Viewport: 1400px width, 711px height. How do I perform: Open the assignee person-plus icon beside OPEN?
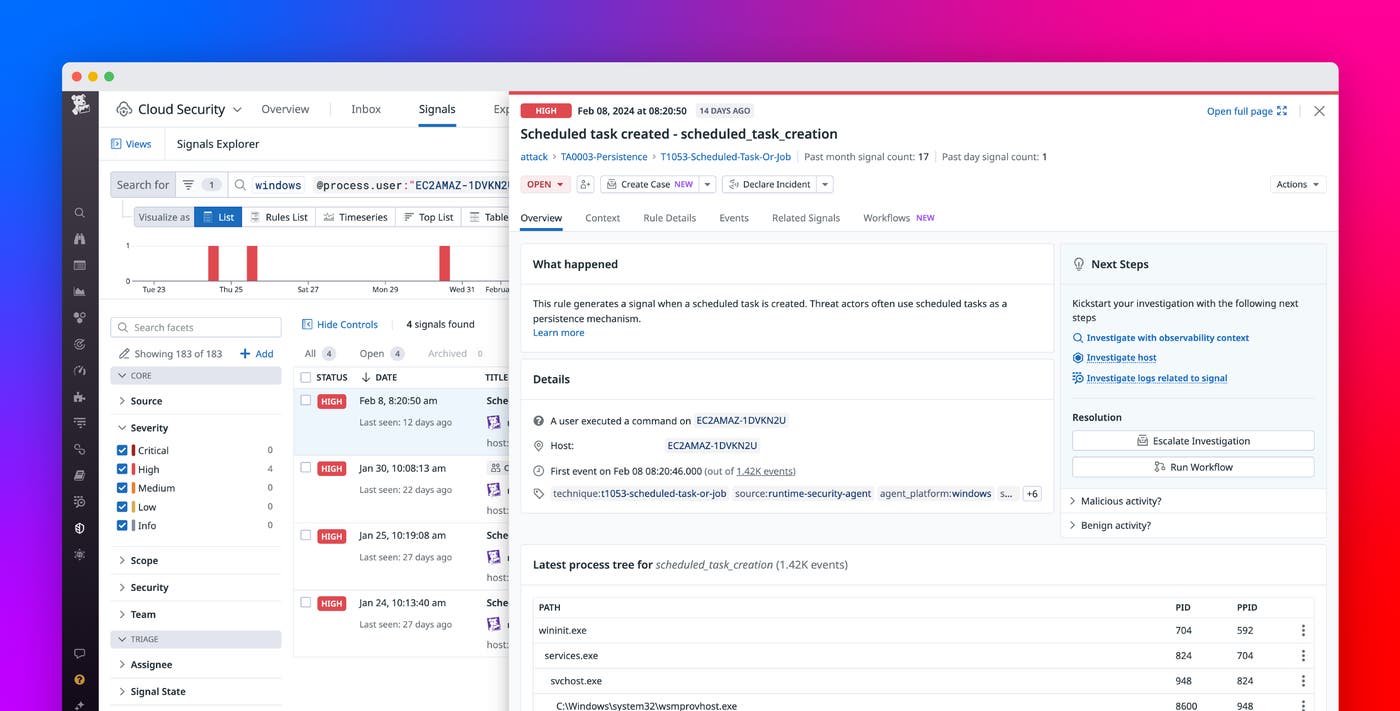[585, 184]
